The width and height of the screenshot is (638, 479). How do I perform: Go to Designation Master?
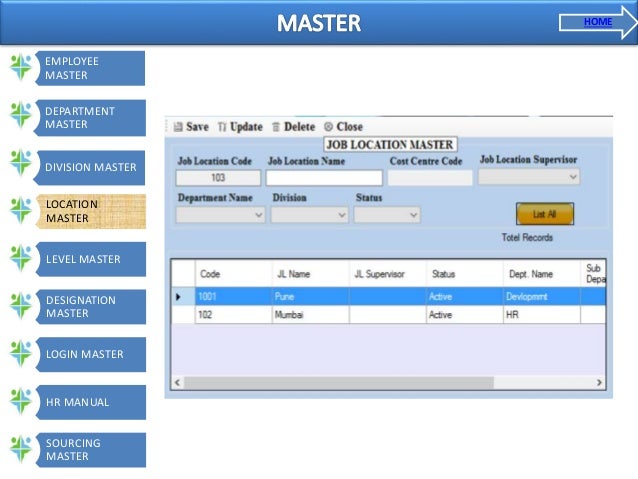91,307
